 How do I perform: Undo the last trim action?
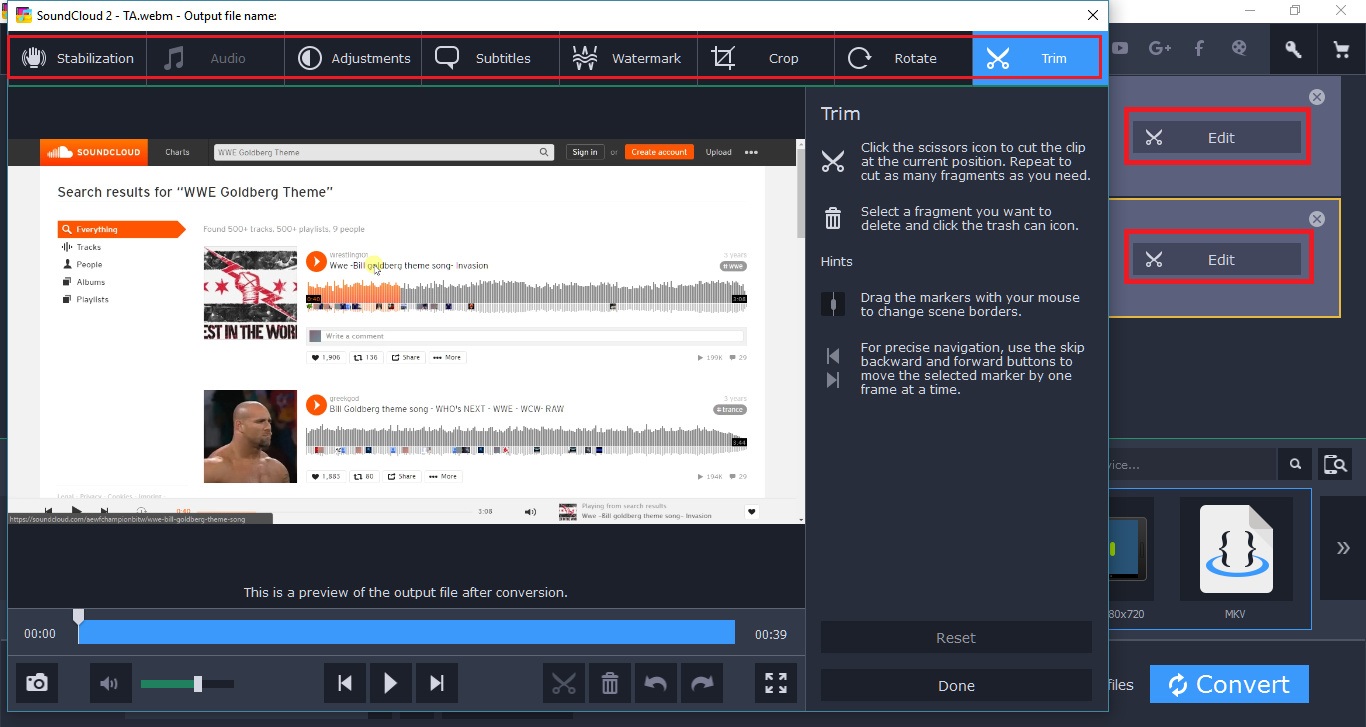(x=656, y=683)
